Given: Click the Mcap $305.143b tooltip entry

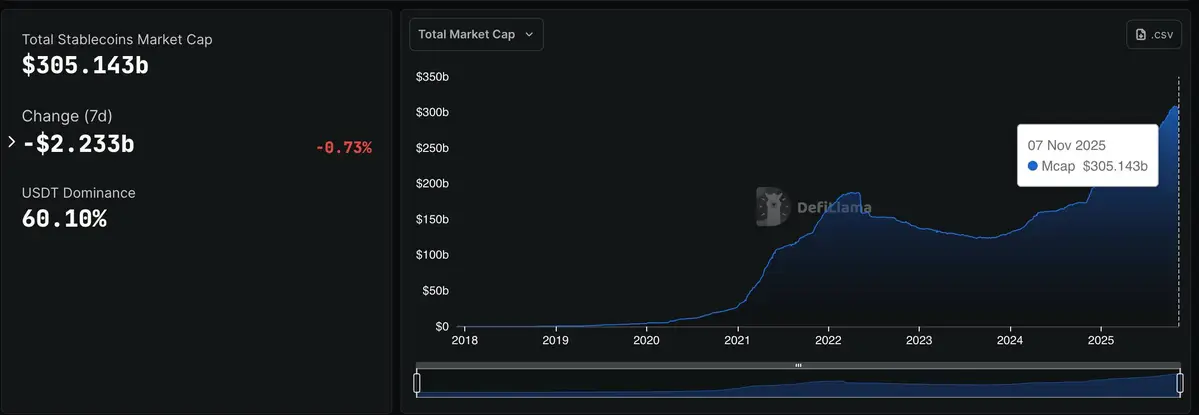Looking at the screenshot, I should (1087, 166).
